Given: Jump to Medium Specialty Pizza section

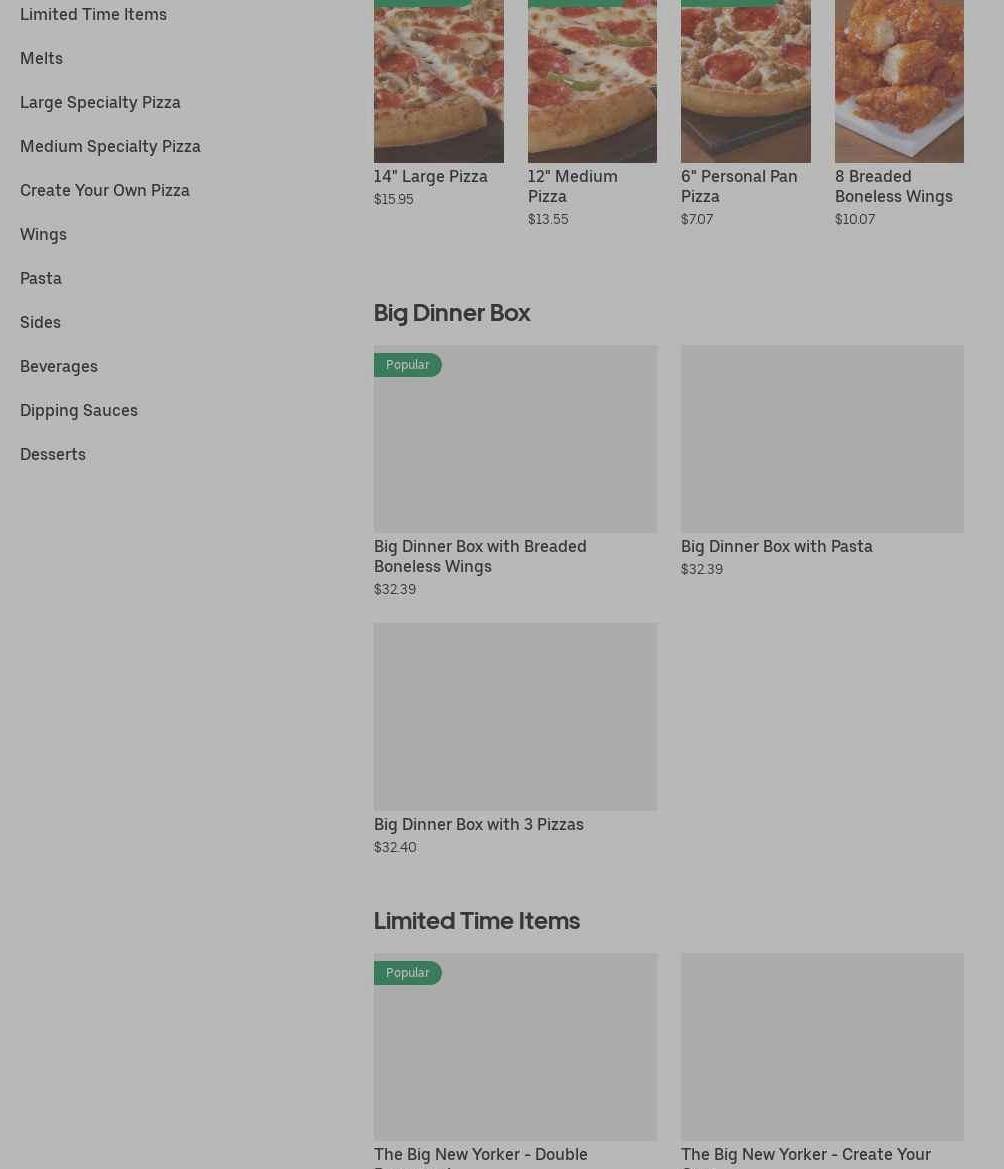Looking at the screenshot, I should [110, 146].
